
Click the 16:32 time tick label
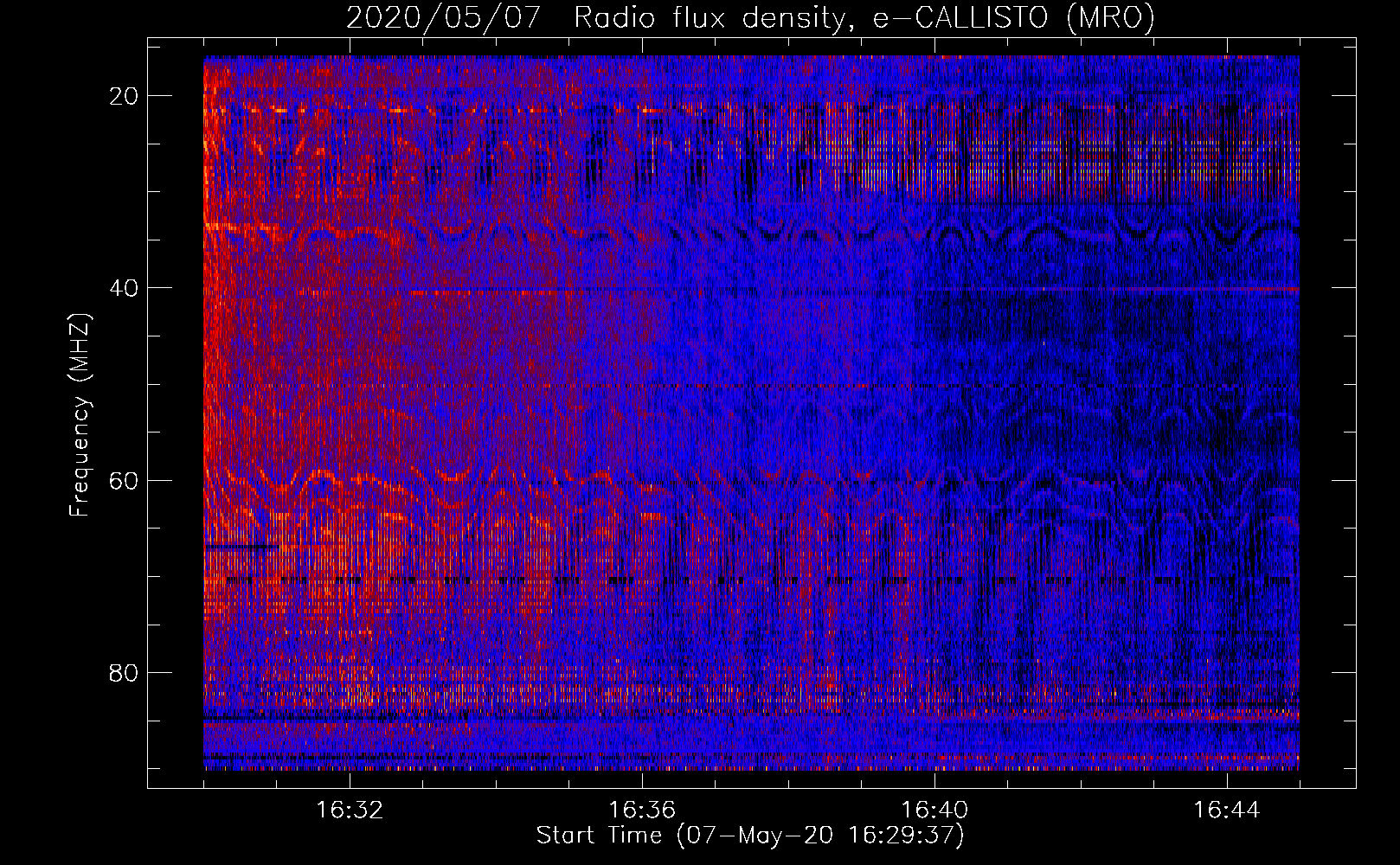pyautogui.click(x=350, y=811)
